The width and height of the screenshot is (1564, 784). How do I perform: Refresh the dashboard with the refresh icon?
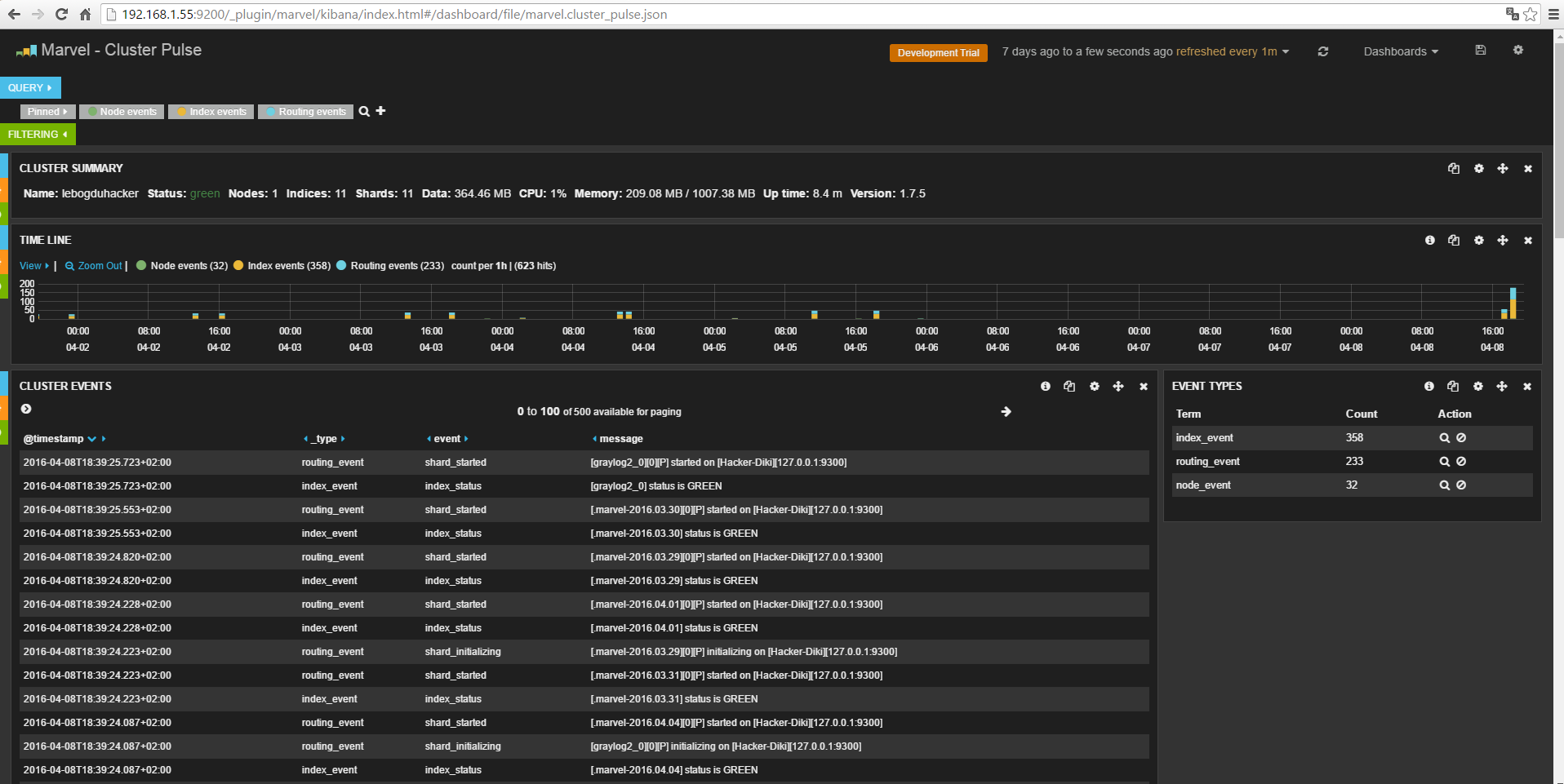coord(1322,51)
